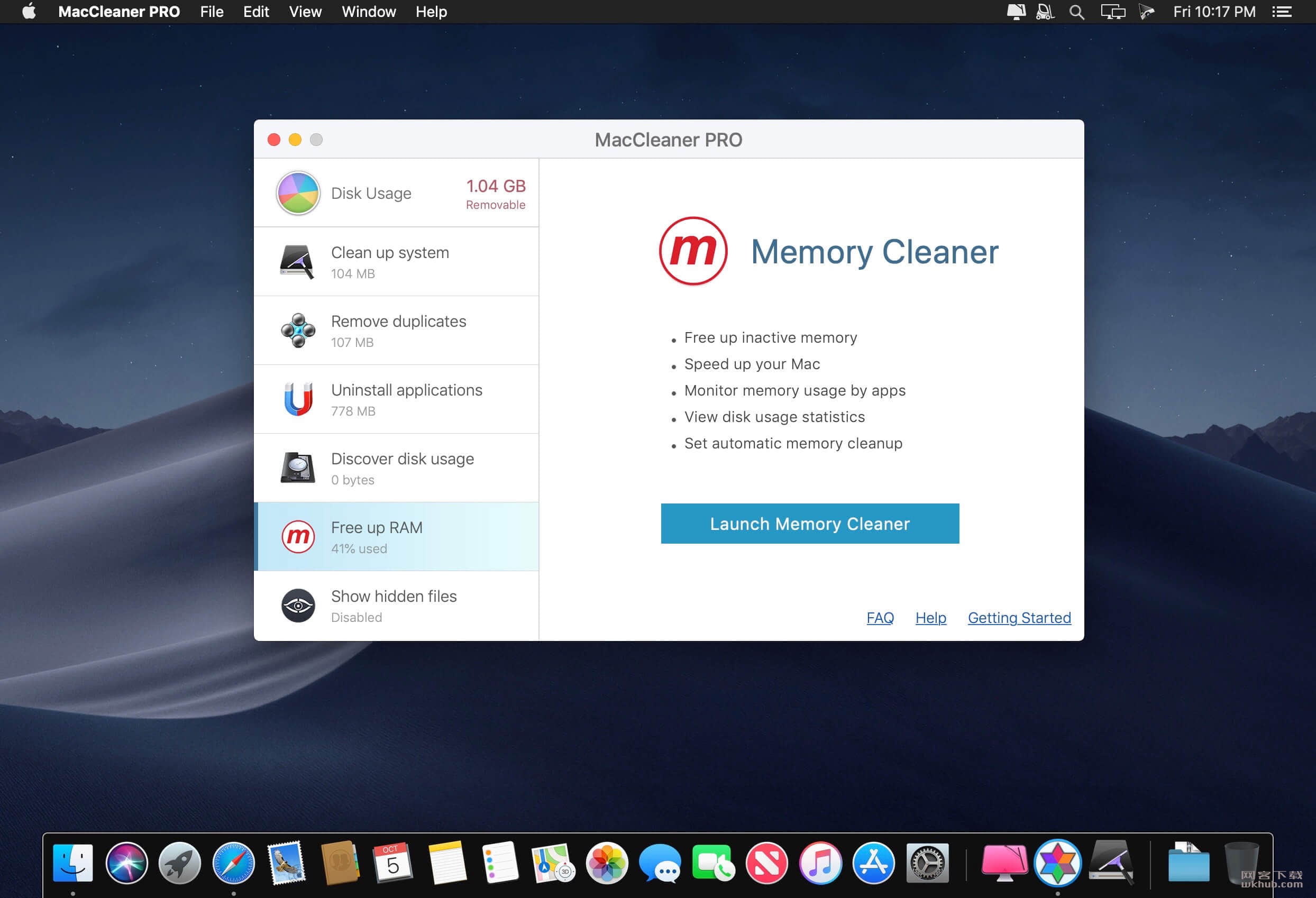Open Finder from the Dock

click(x=72, y=863)
